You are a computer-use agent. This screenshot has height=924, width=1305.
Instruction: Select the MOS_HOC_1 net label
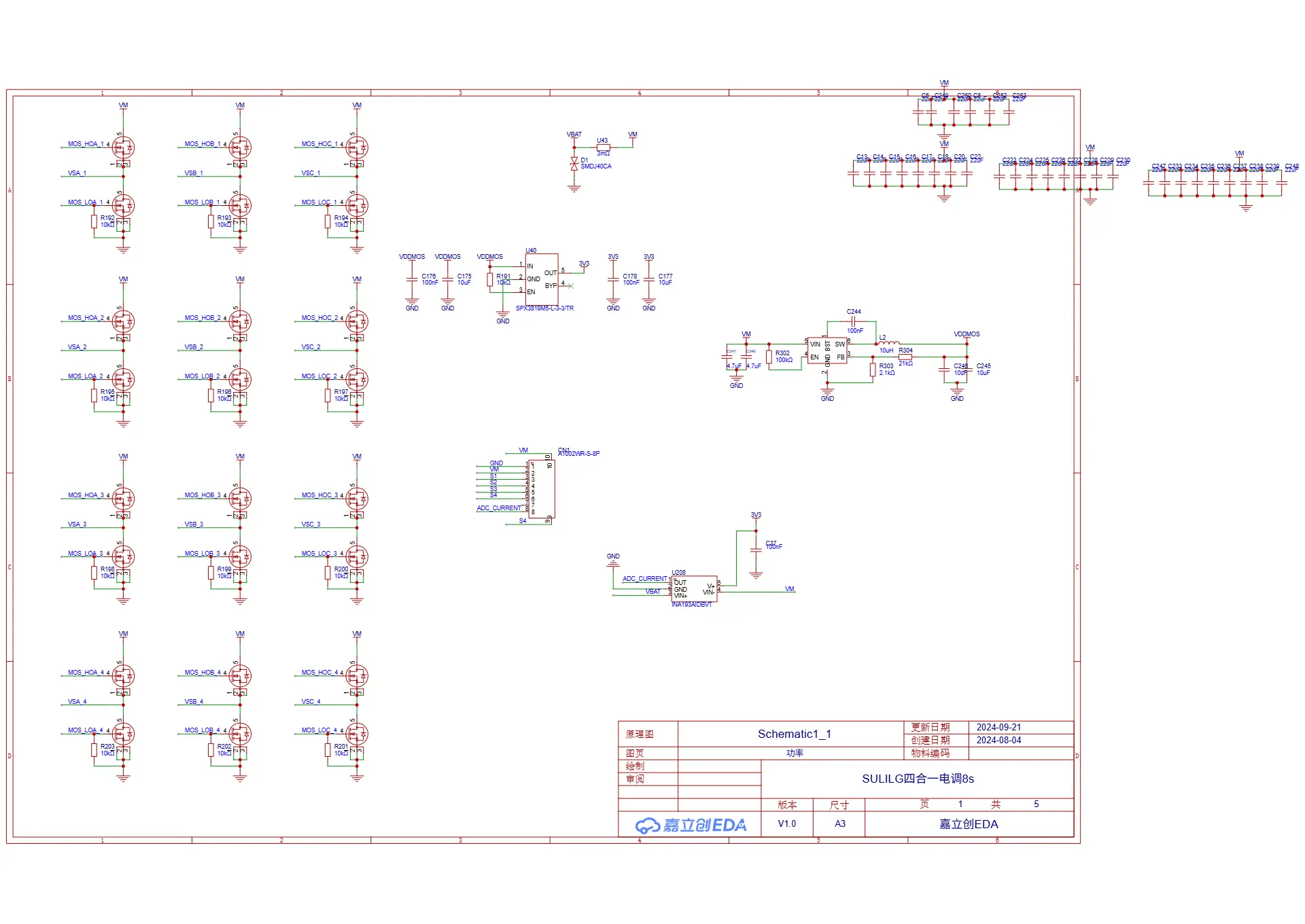click(319, 144)
